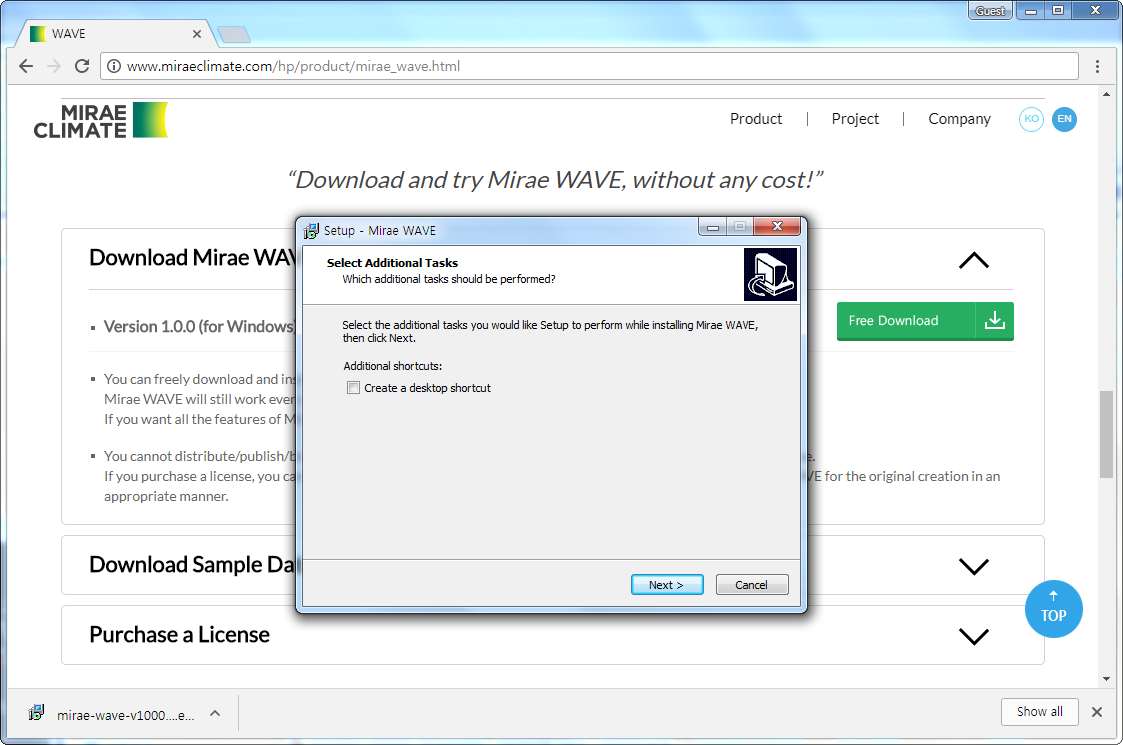Focus the address bar URL field

[589, 66]
